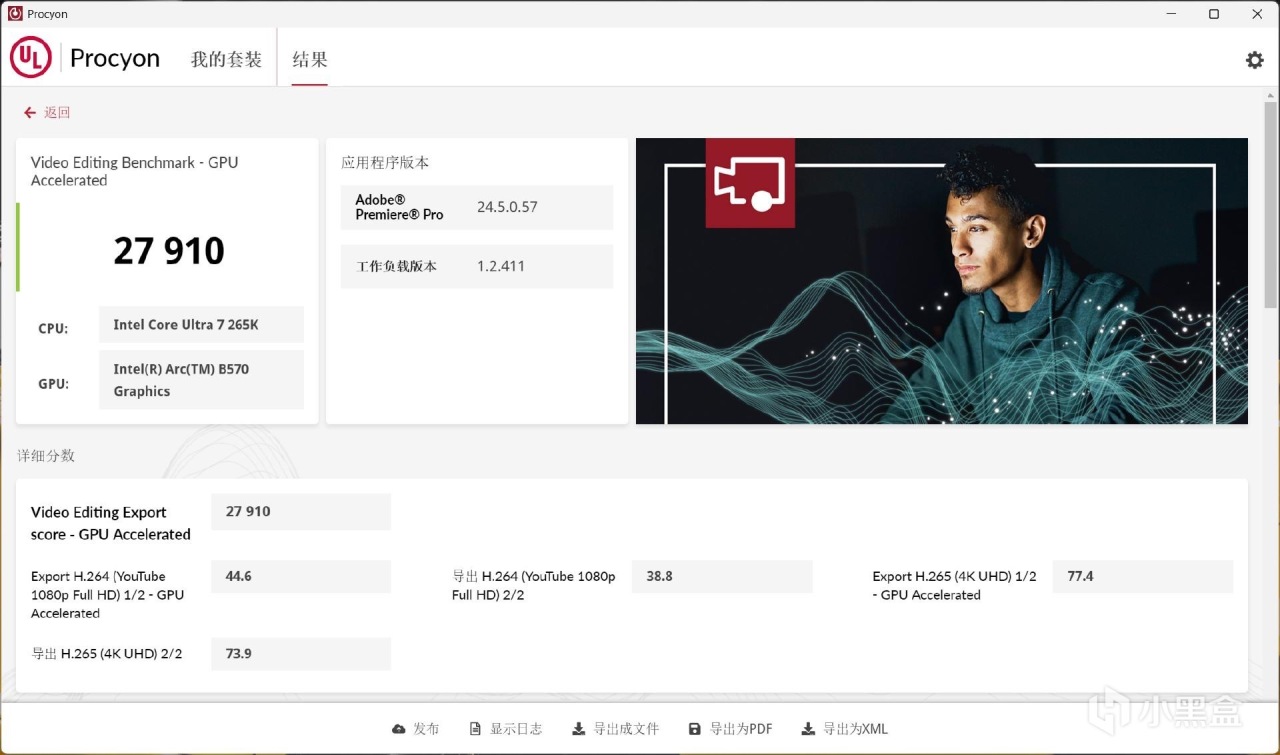Screen dimensions: 1280x755
Task: Click the GPU: label
Action: coord(53,383)
